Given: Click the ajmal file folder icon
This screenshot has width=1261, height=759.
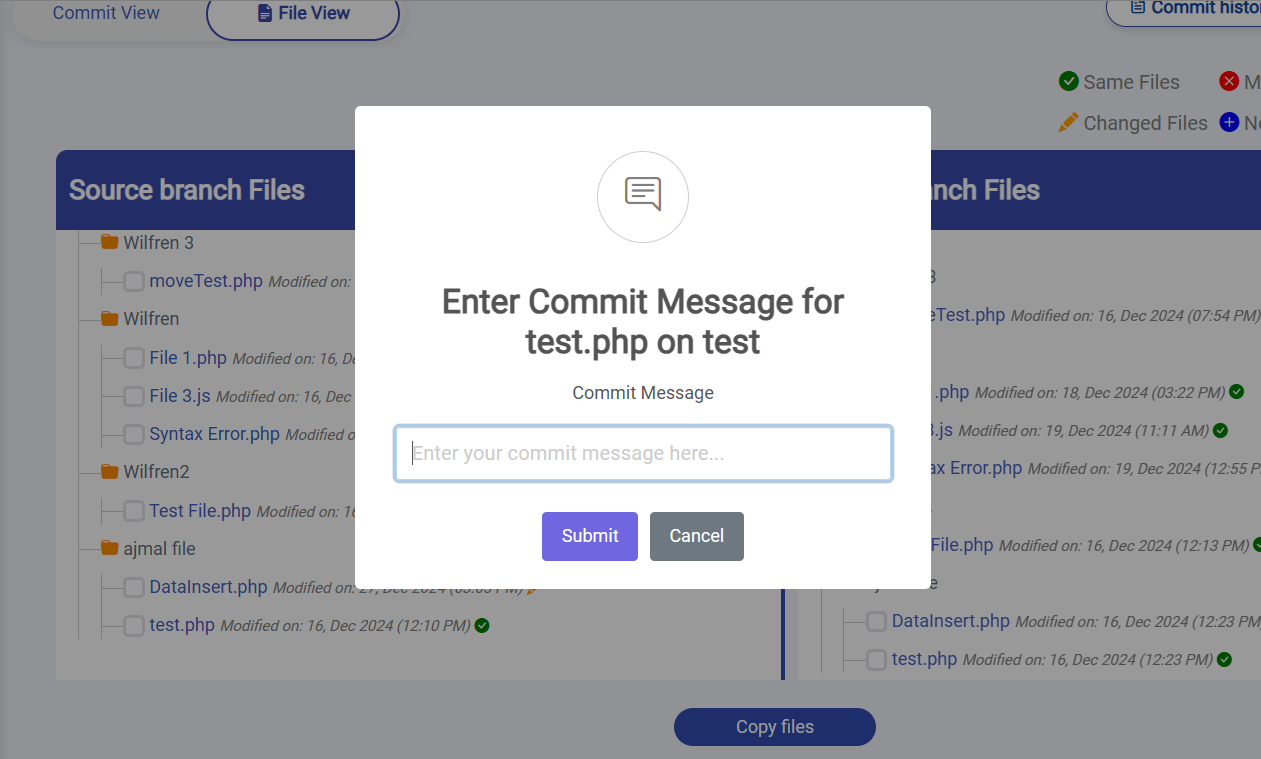Looking at the screenshot, I should 110,548.
